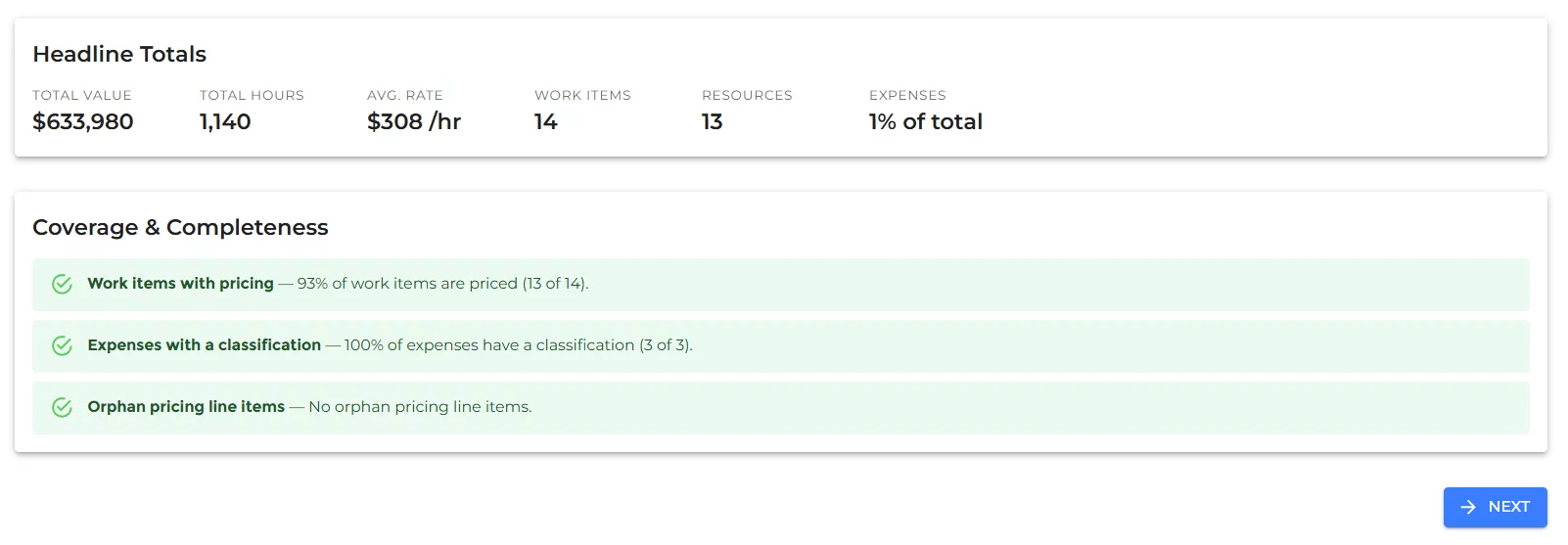Click the EXPENSES label
The image size is (1568, 545).
[x=907, y=95]
